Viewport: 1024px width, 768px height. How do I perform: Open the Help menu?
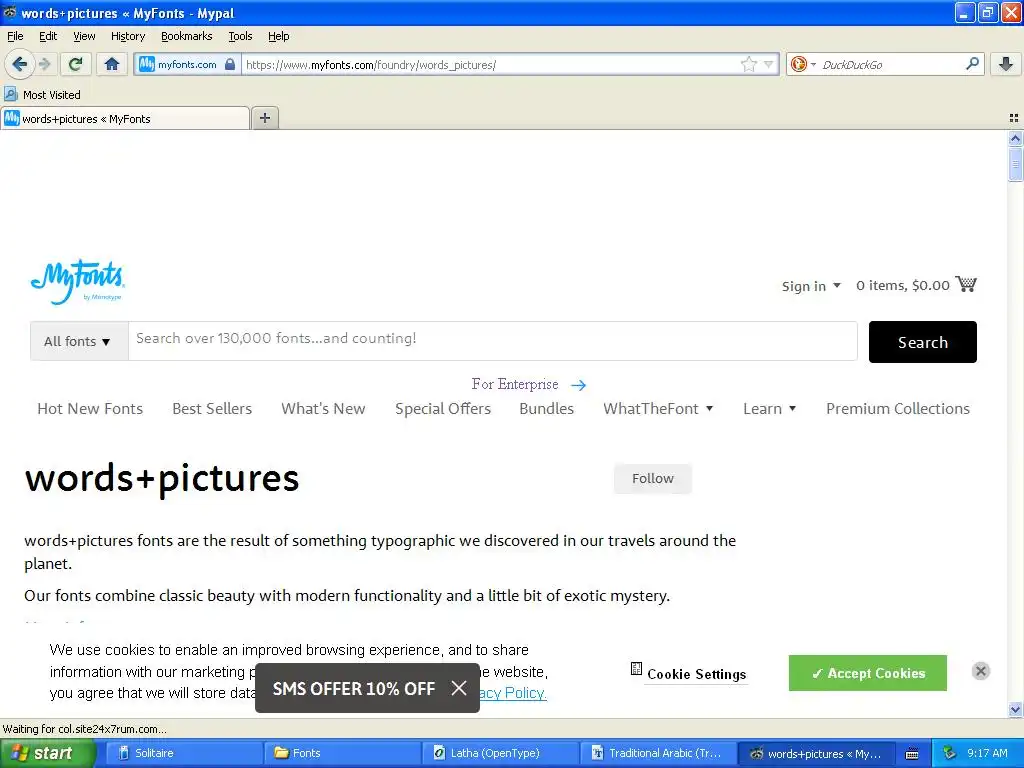tap(278, 36)
